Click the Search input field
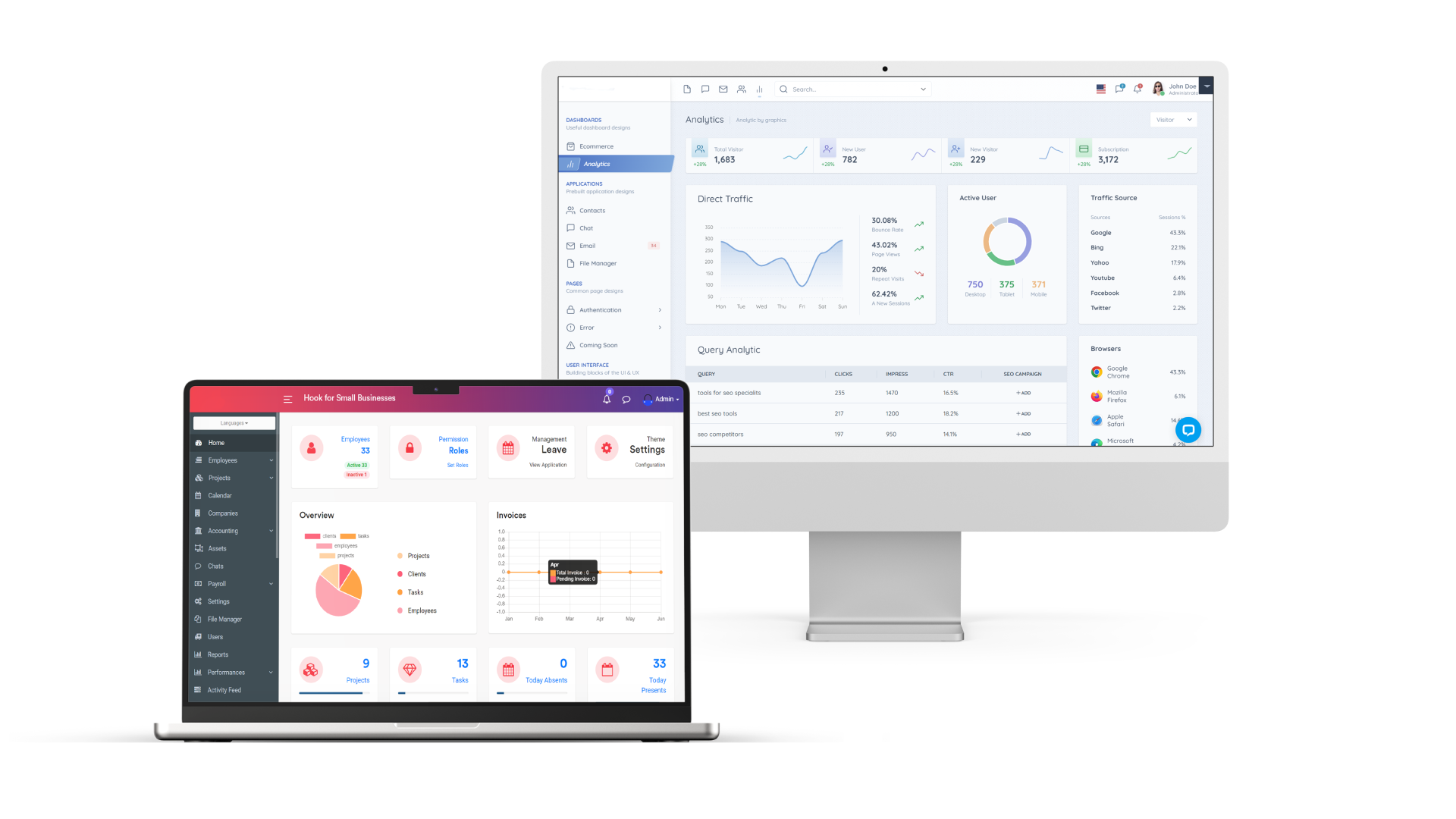This screenshot has width=1456, height=819. click(x=854, y=89)
